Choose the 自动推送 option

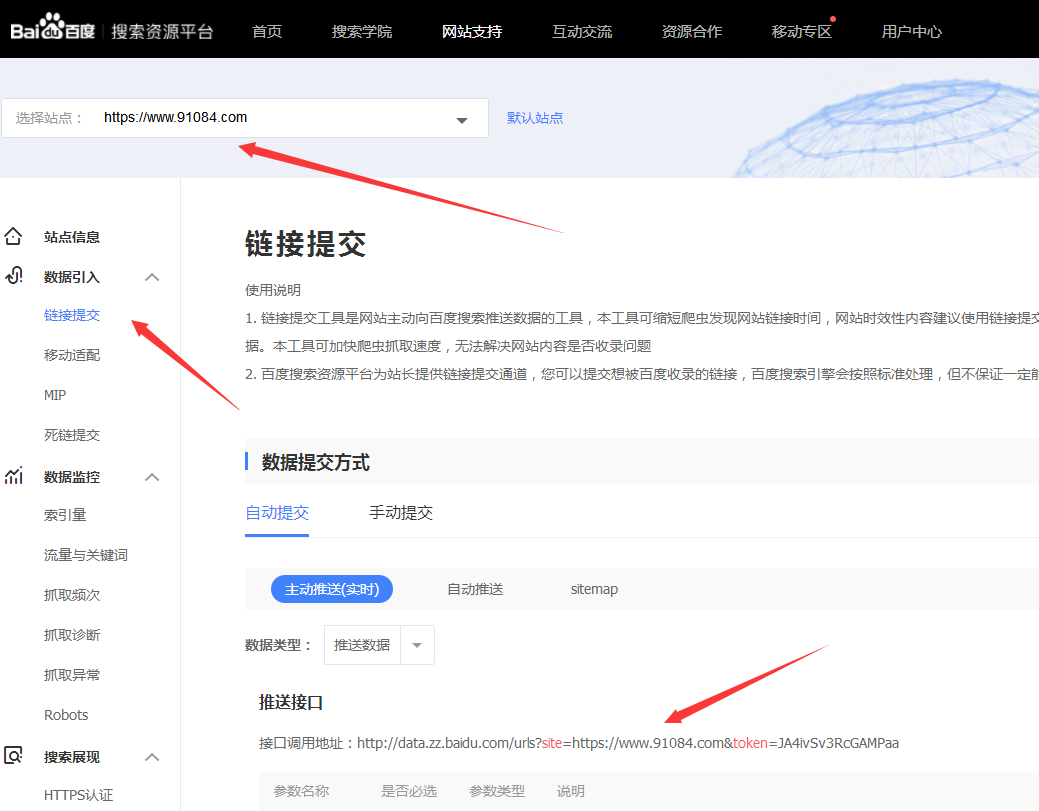point(475,589)
